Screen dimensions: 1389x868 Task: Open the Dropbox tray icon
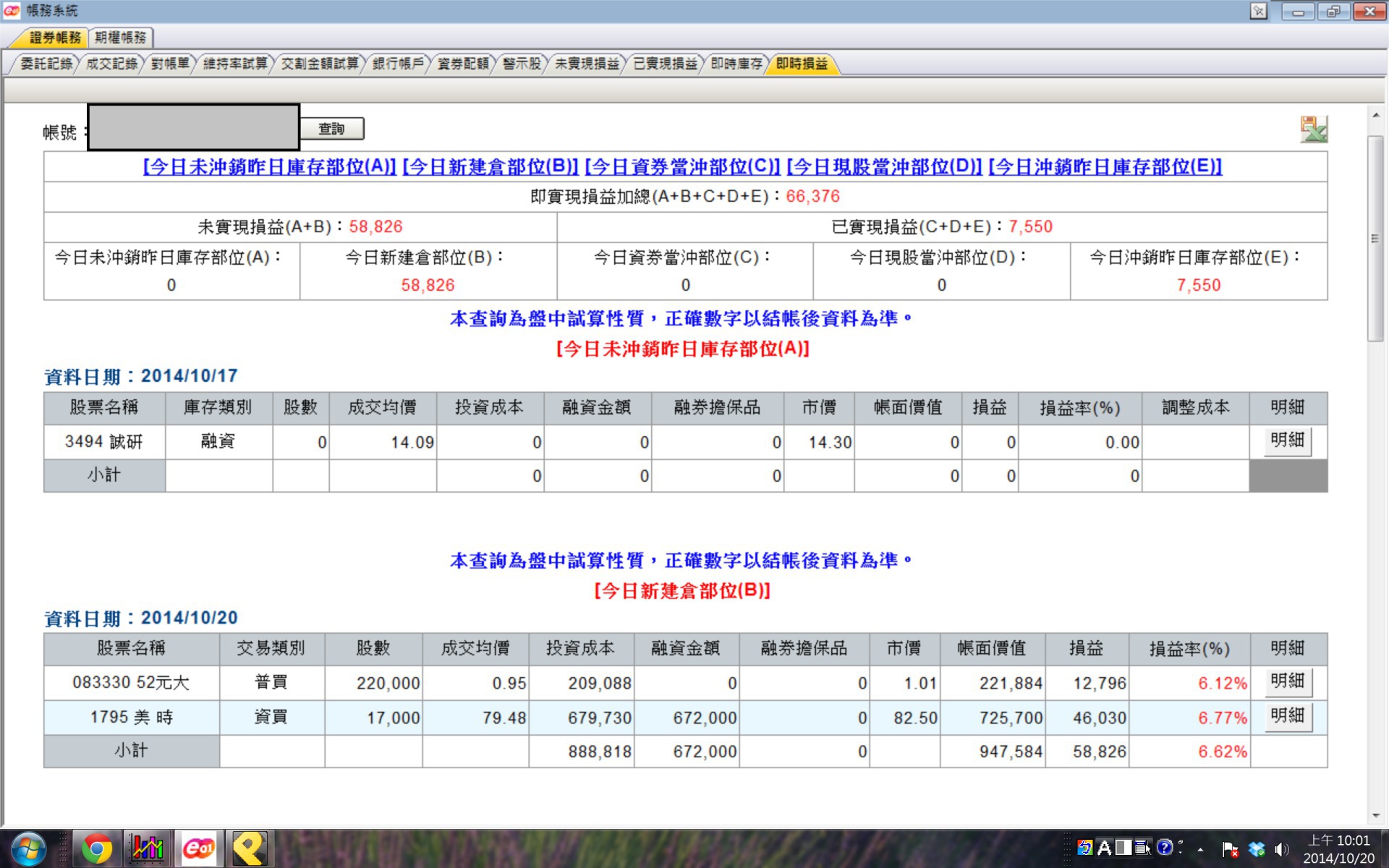(x=1257, y=849)
